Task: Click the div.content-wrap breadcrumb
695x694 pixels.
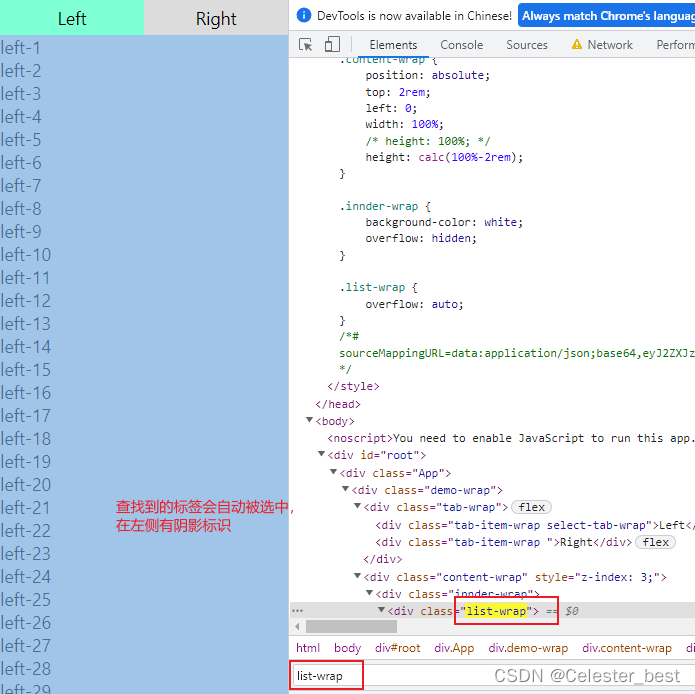Action: pos(627,648)
